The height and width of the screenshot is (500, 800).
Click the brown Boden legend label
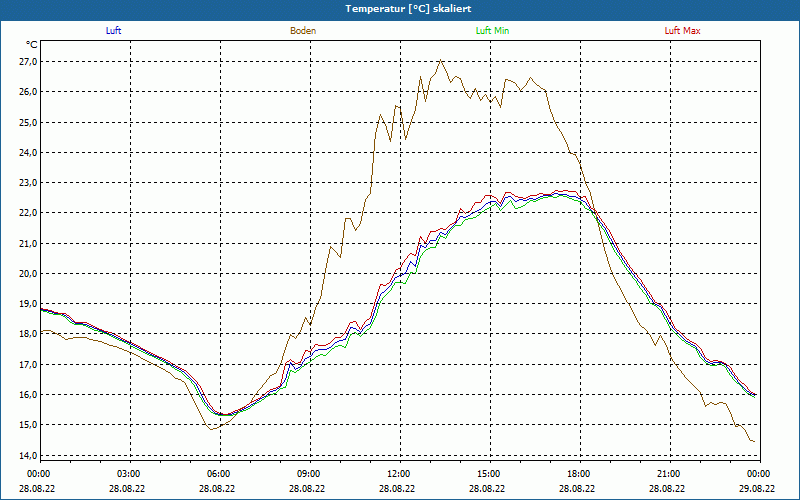tap(303, 31)
